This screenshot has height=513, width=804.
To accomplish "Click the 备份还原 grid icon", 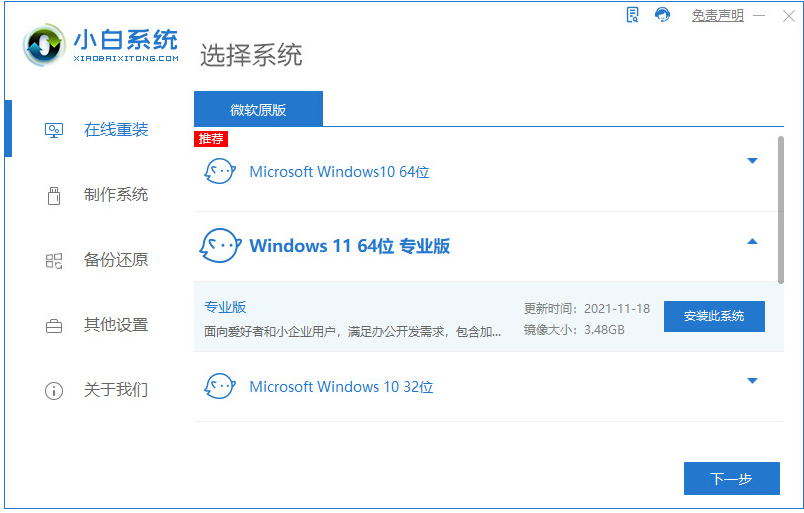I will [54, 261].
